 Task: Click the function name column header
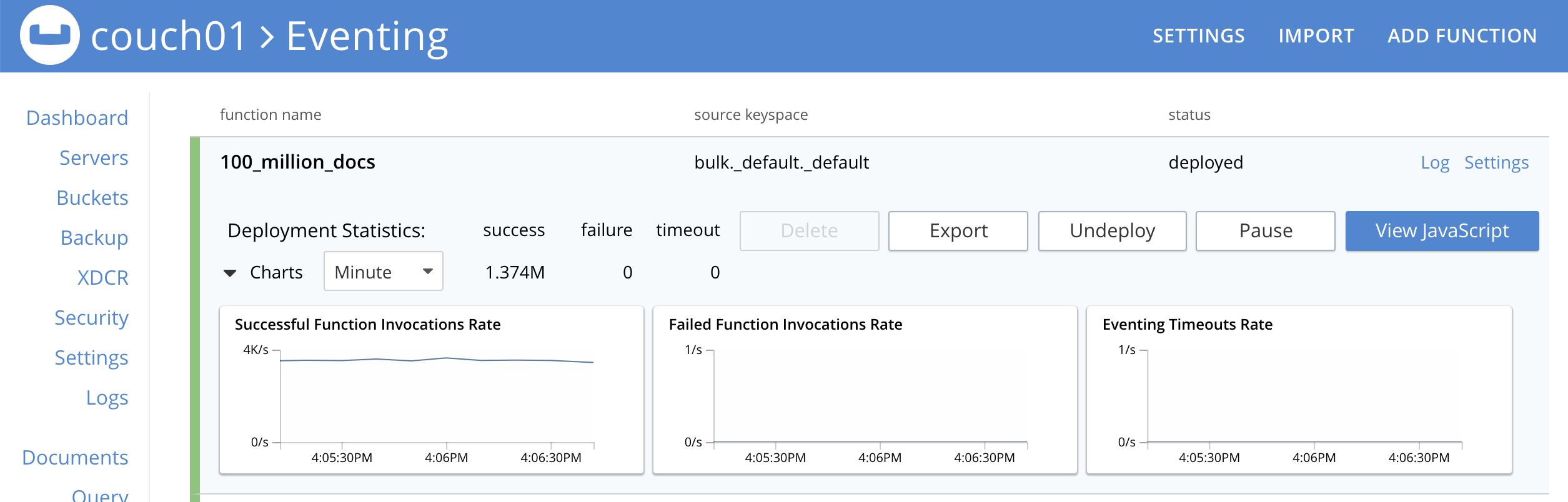(x=270, y=114)
